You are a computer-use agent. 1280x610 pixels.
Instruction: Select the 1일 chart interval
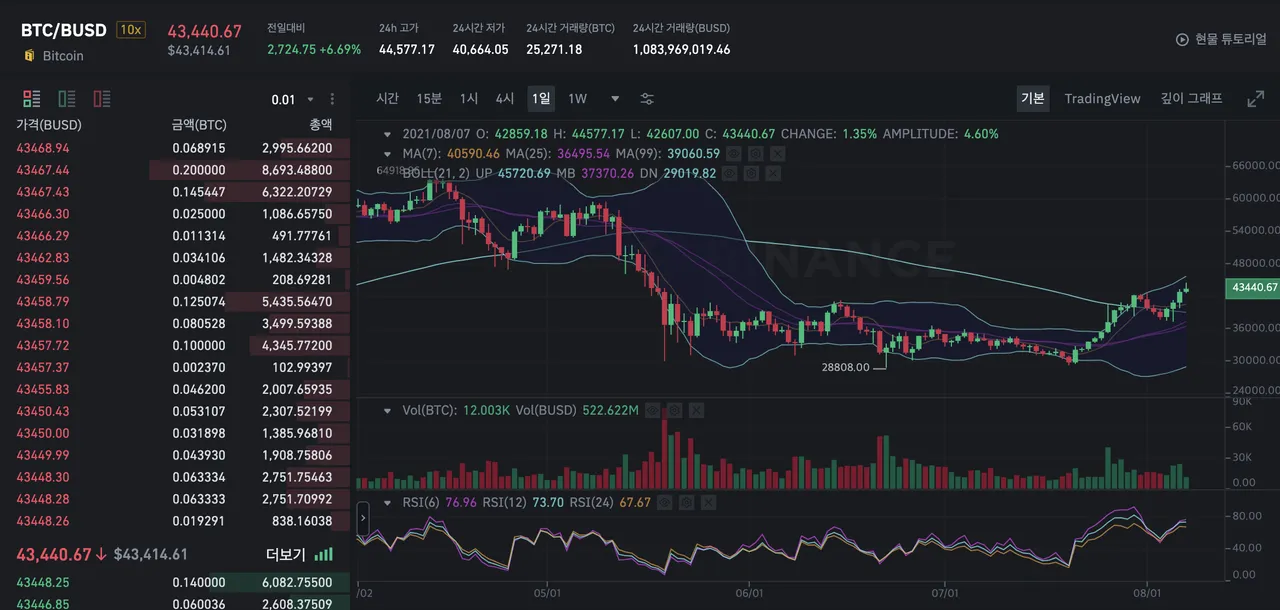click(x=541, y=99)
